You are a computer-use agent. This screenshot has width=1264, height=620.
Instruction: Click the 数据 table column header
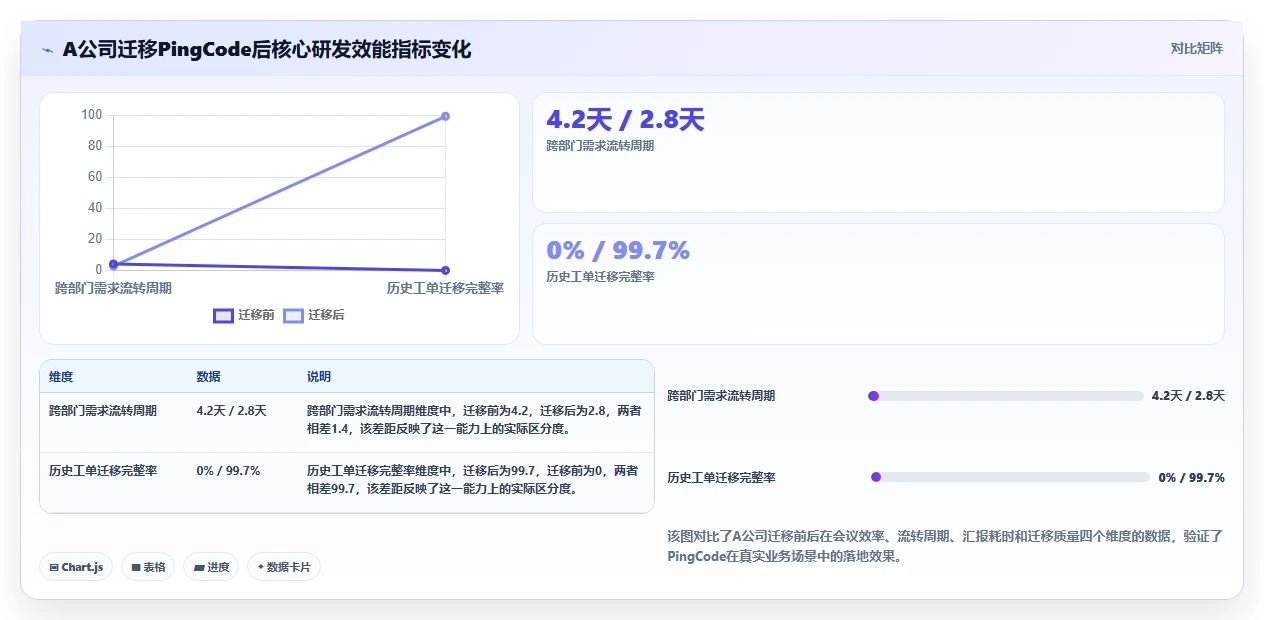(x=208, y=377)
